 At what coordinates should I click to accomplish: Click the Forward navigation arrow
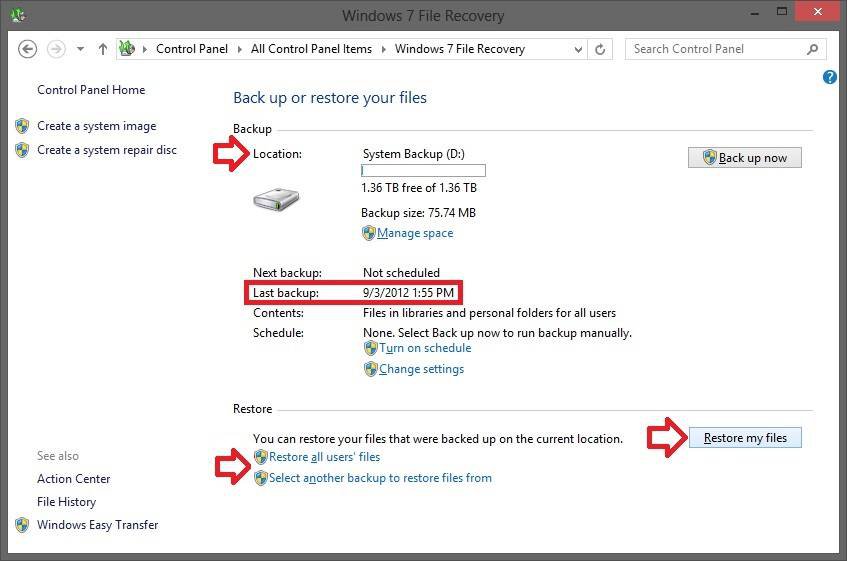[x=56, y=49]
